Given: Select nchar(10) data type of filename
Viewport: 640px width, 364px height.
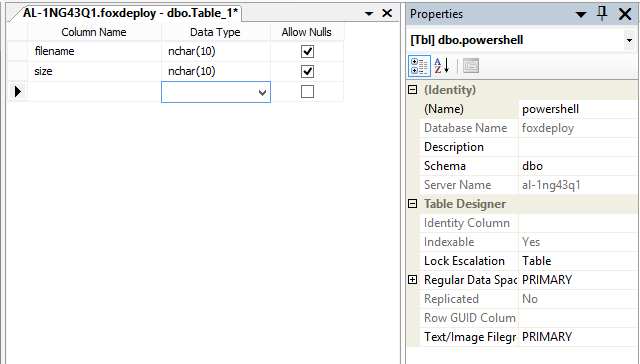Looking at the screenshot, I should click(216, 51).
